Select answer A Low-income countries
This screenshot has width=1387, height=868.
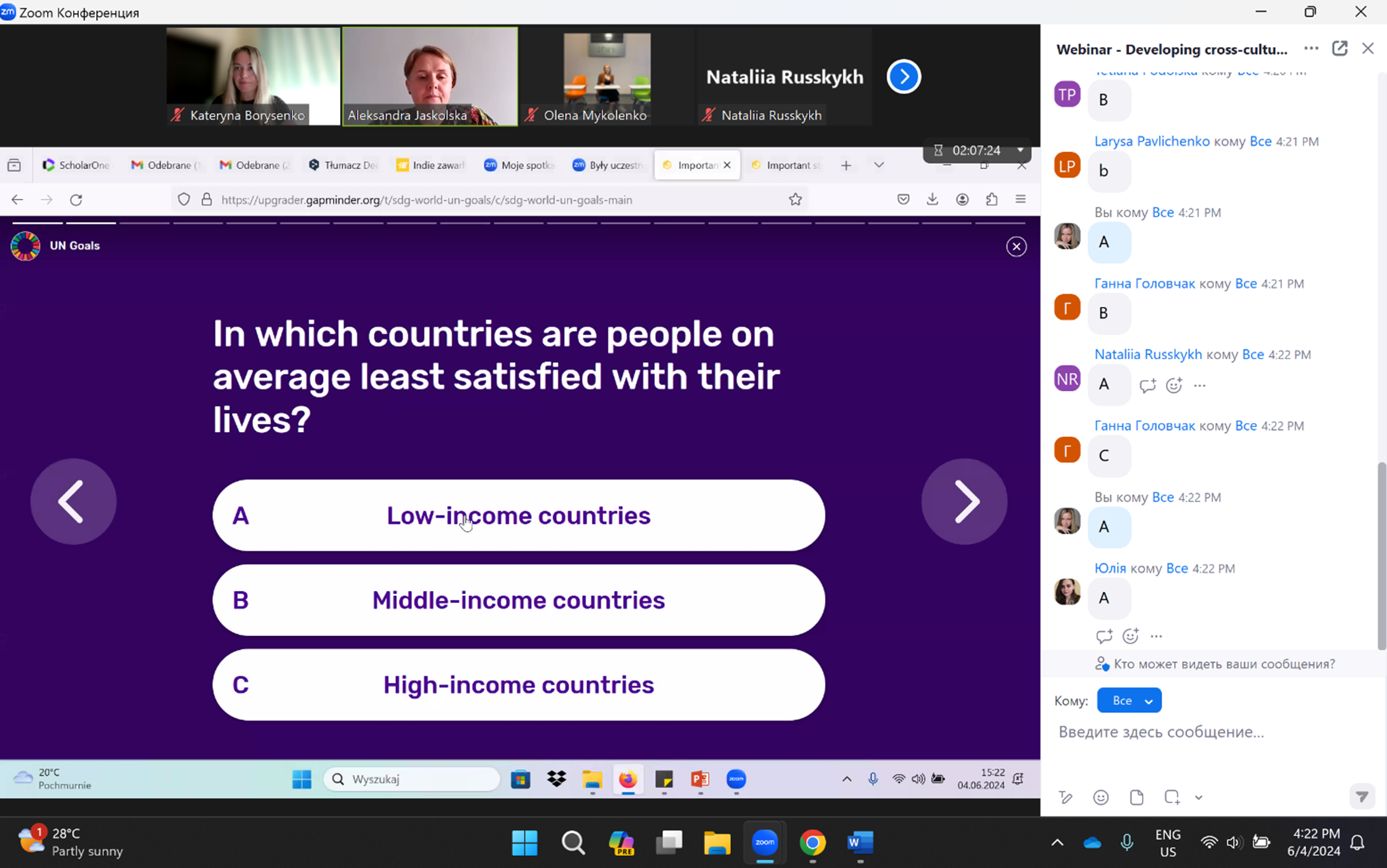(x=518, y=515)
